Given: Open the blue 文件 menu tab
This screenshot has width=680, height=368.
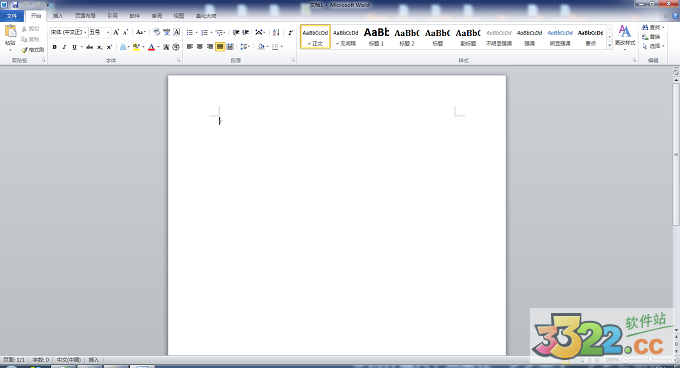Looking at the screenshot, I should point(12,16).
